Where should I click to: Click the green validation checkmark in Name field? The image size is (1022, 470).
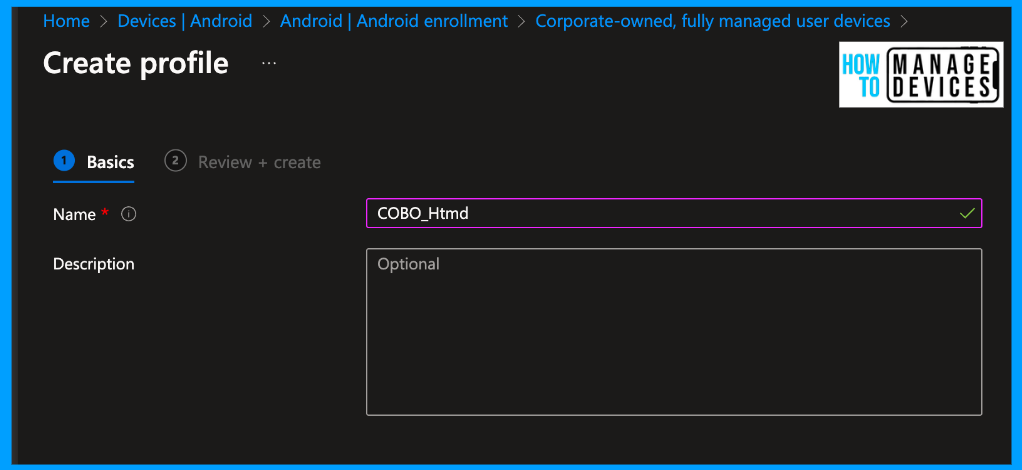click(967, 213)
